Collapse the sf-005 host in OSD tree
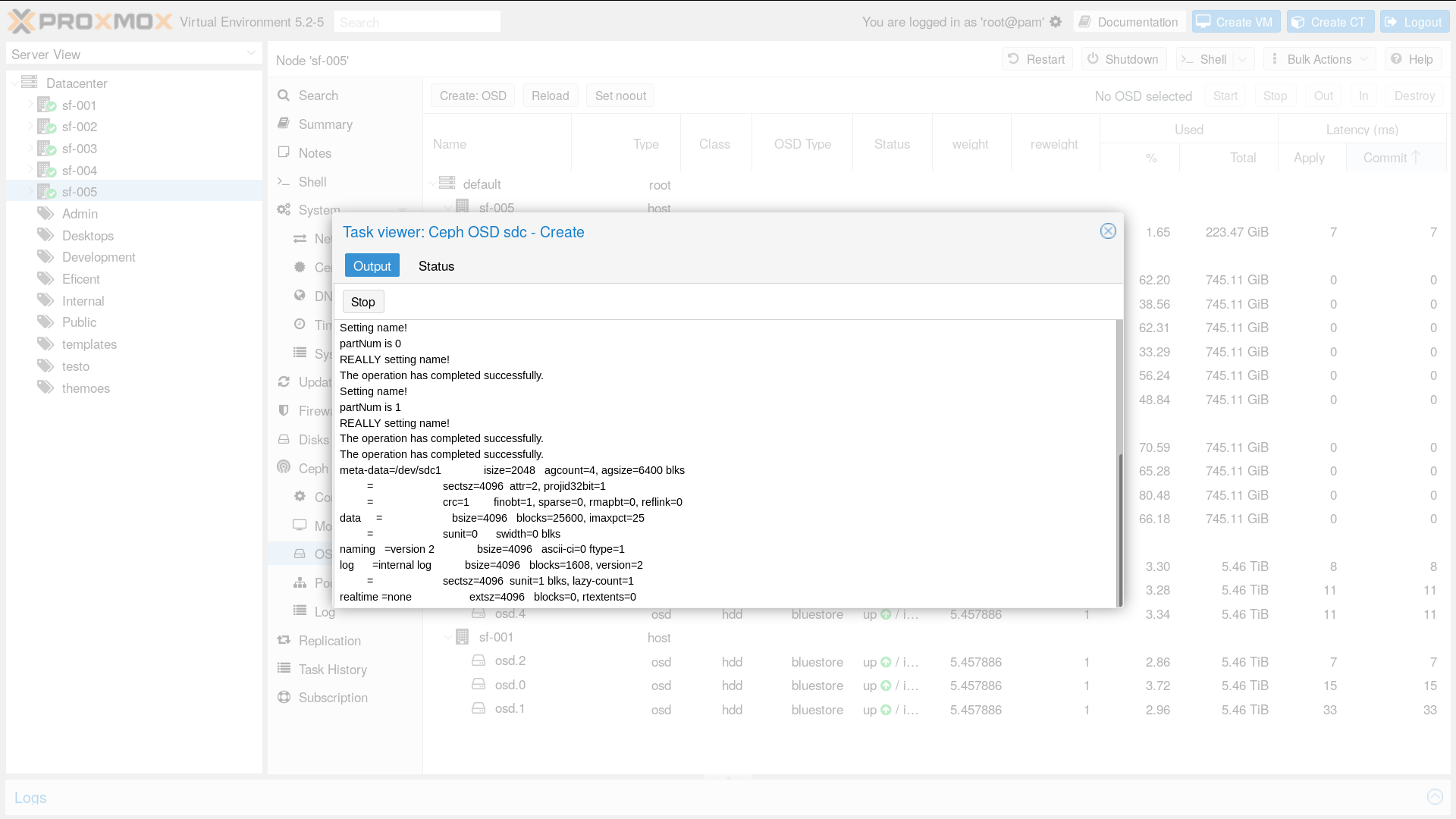Viewport: 1456px width, 819px height. coord(448,208)
